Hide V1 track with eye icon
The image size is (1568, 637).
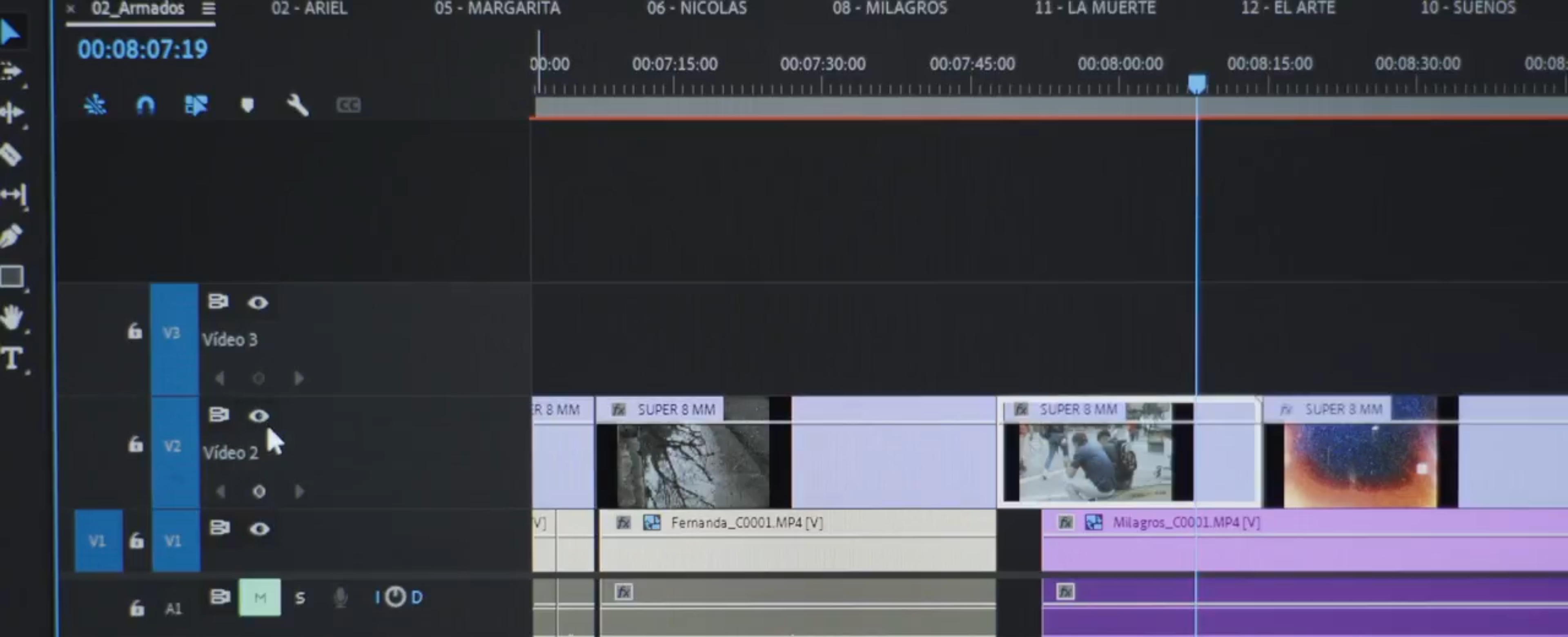[259, 529]
